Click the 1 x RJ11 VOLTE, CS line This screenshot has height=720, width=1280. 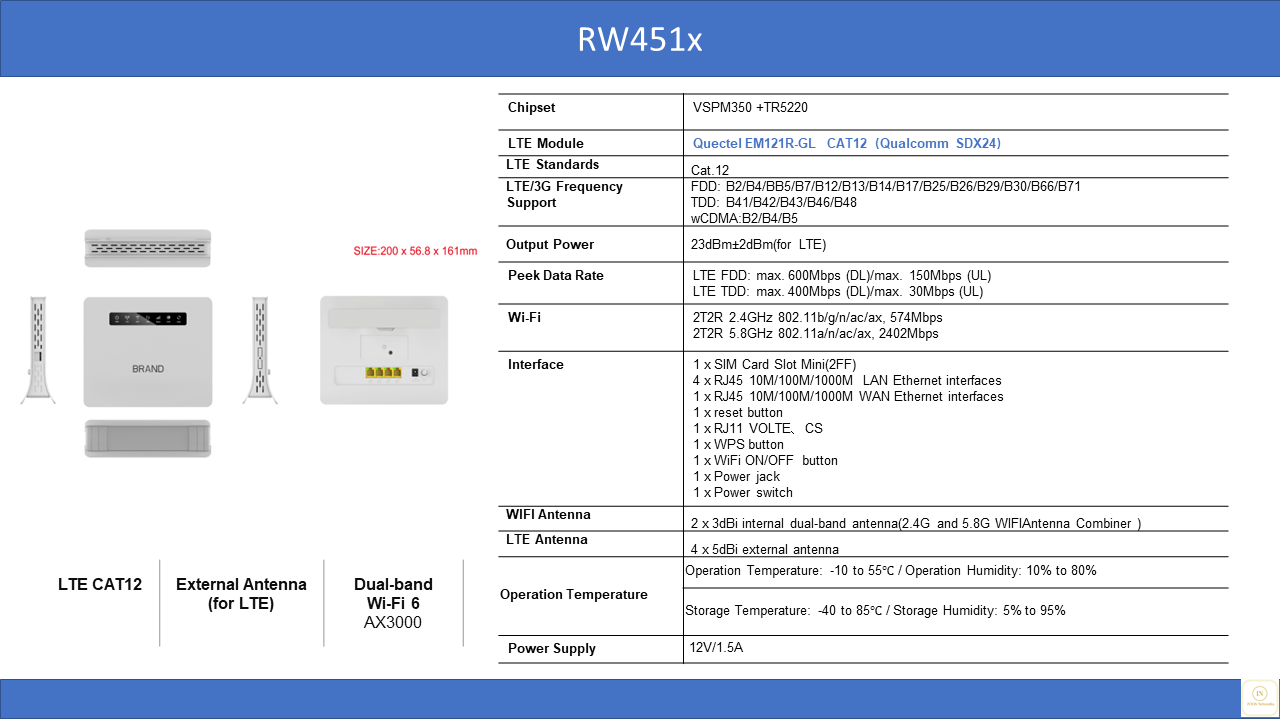point(758,428)
